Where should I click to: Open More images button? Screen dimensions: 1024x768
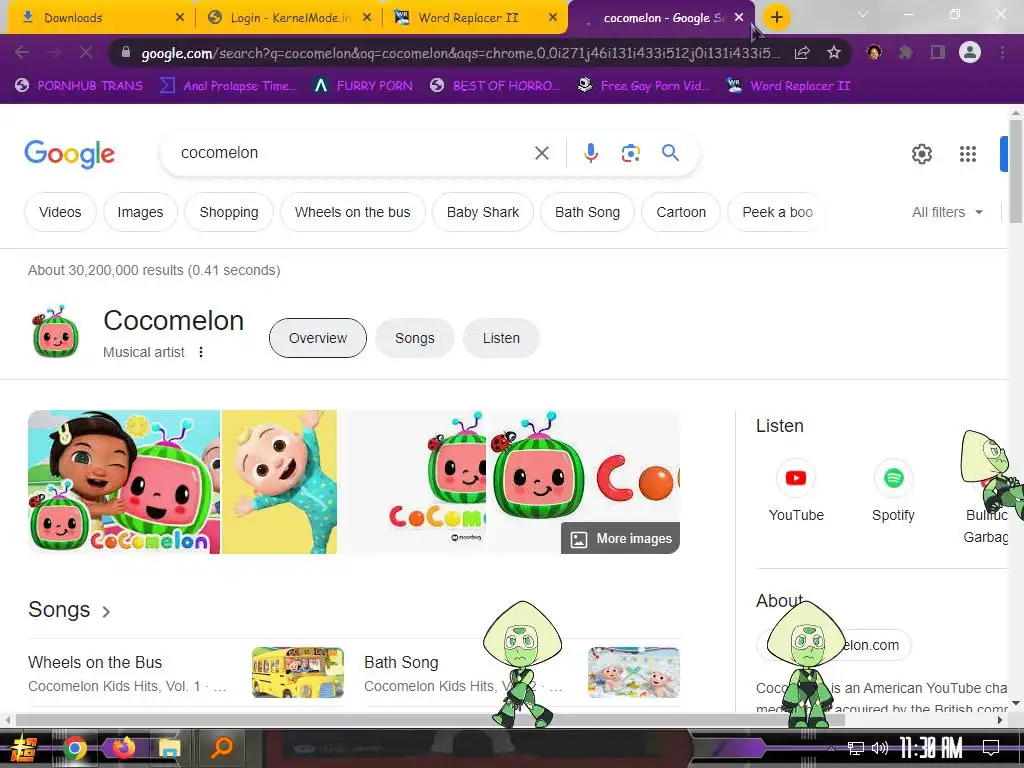click(x=620, y=538)
